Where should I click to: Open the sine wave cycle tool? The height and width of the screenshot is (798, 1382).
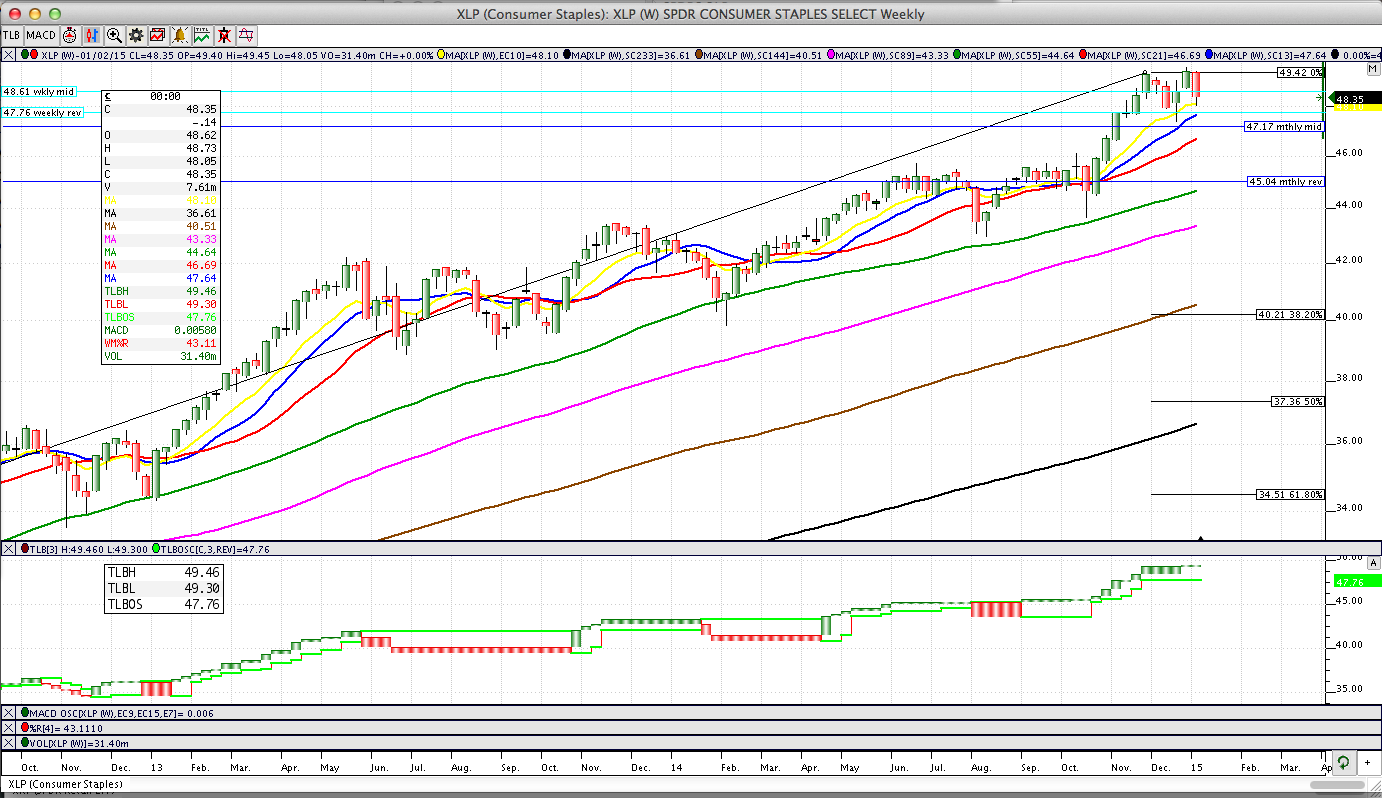pyautogui.click(x=246, y=35)
